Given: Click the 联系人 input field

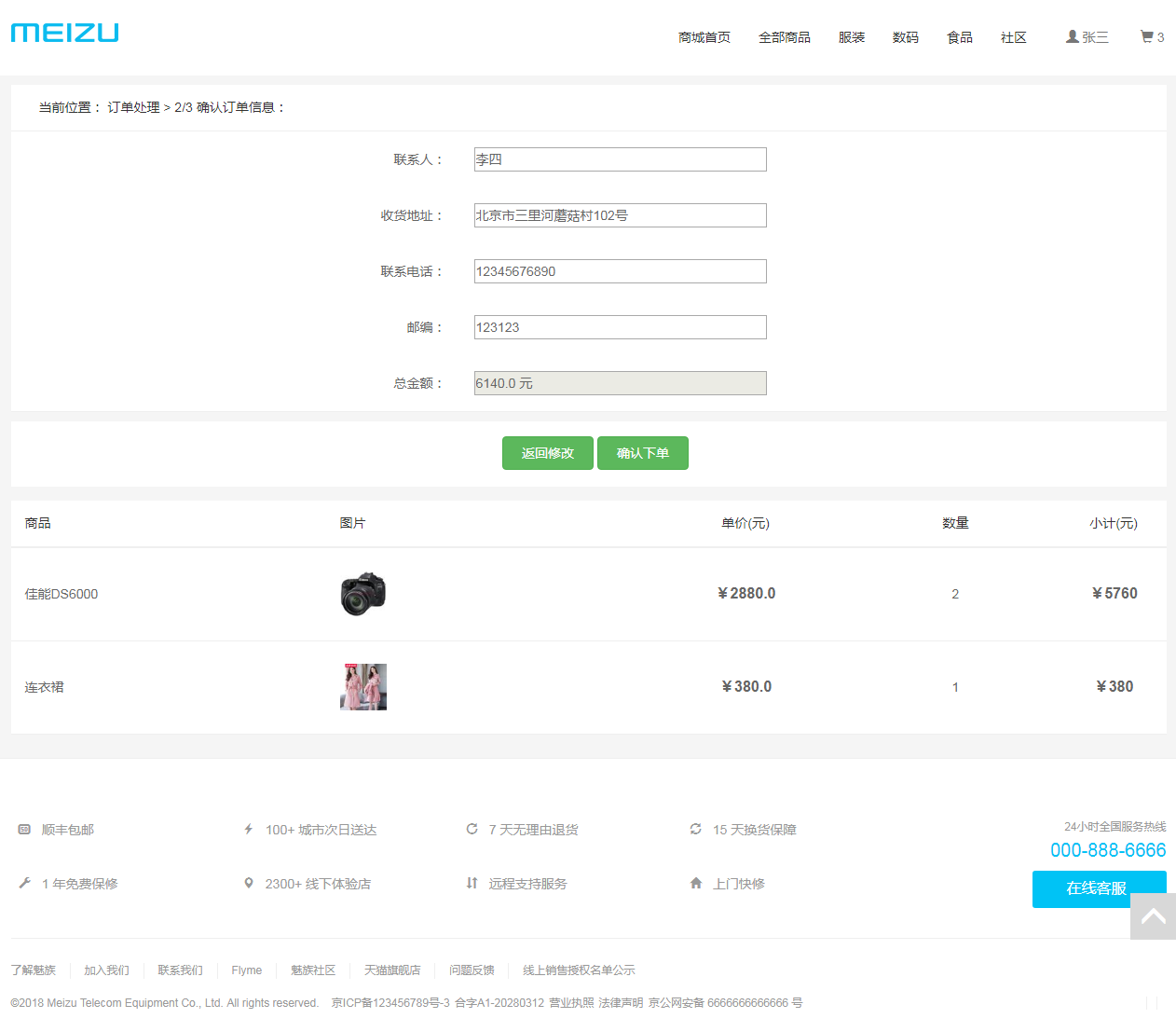Looking at the screenshot, I should (x=621, y=159).
